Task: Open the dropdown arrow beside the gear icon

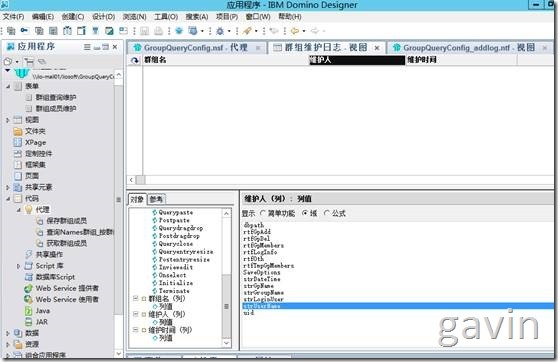Action: [228, 31]
